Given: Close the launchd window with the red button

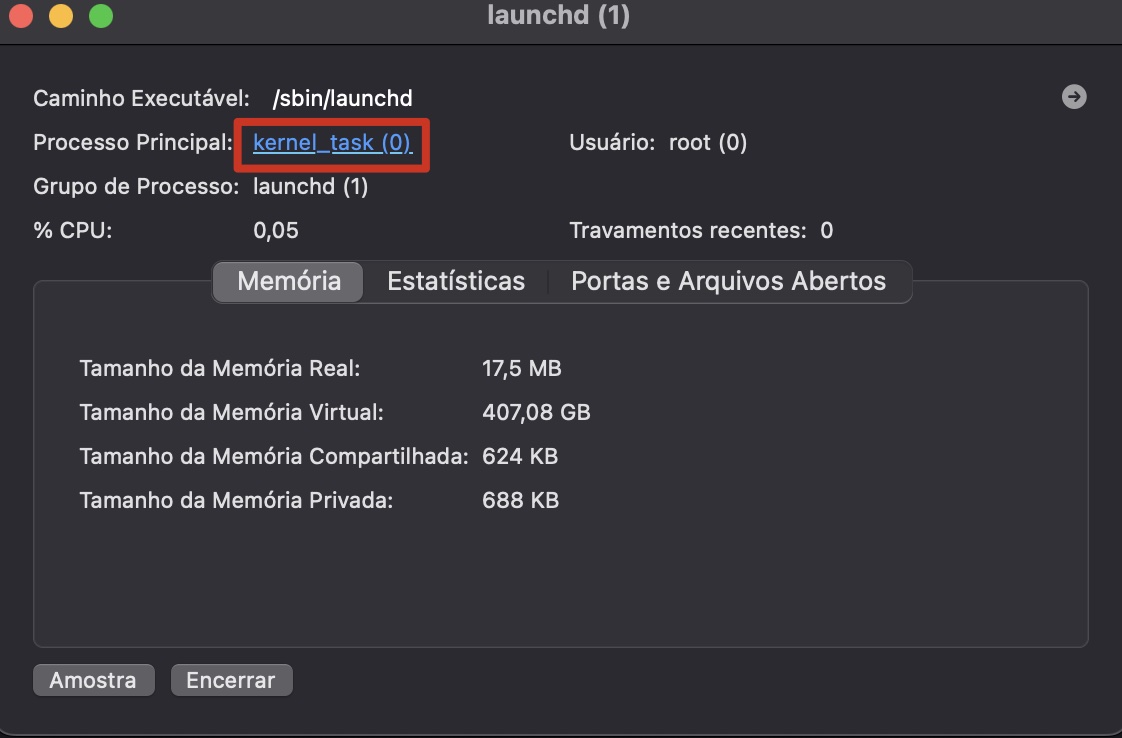Looking at the screenshot, I should (x=21, y=16).
